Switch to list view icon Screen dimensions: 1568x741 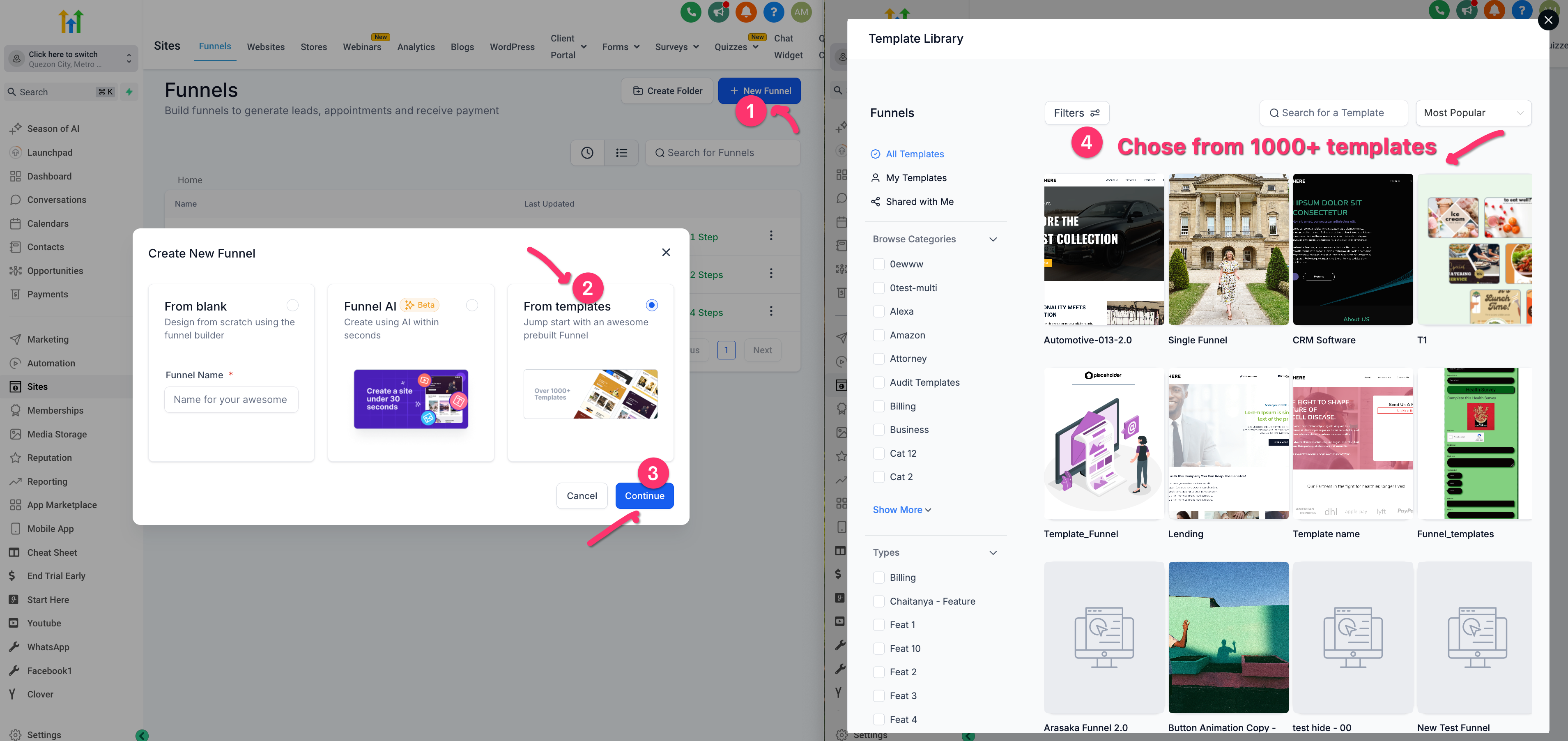[621, 153]
